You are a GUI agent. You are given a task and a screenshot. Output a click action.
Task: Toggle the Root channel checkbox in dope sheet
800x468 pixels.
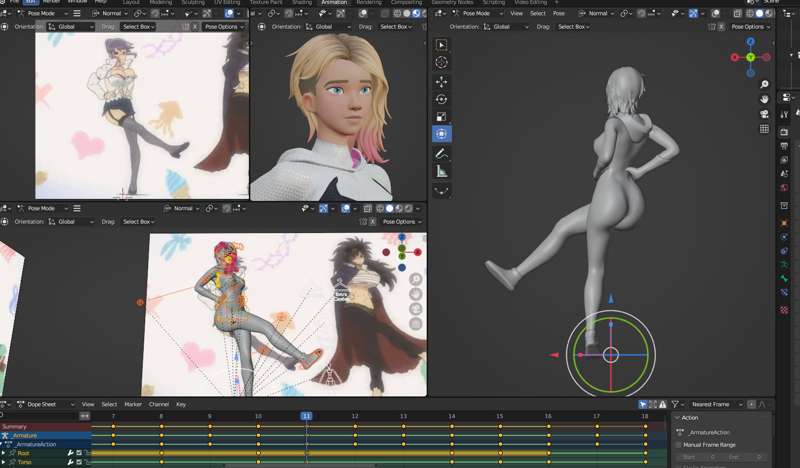point(79,453)
